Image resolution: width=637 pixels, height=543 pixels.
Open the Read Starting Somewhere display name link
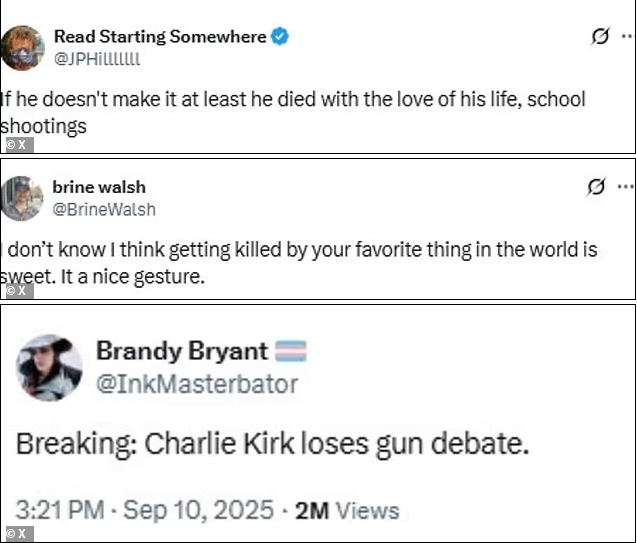tap(160, 37)
